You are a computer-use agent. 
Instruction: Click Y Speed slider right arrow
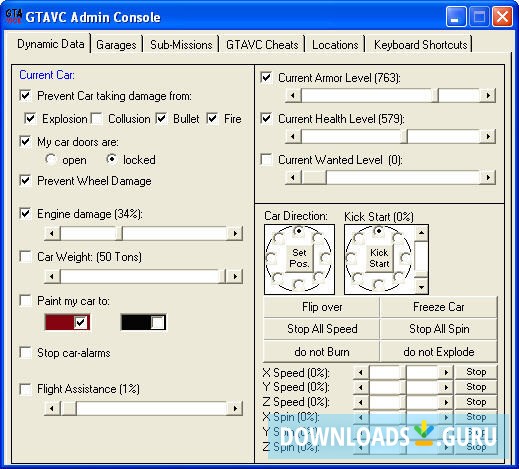[x=446, y=387]
